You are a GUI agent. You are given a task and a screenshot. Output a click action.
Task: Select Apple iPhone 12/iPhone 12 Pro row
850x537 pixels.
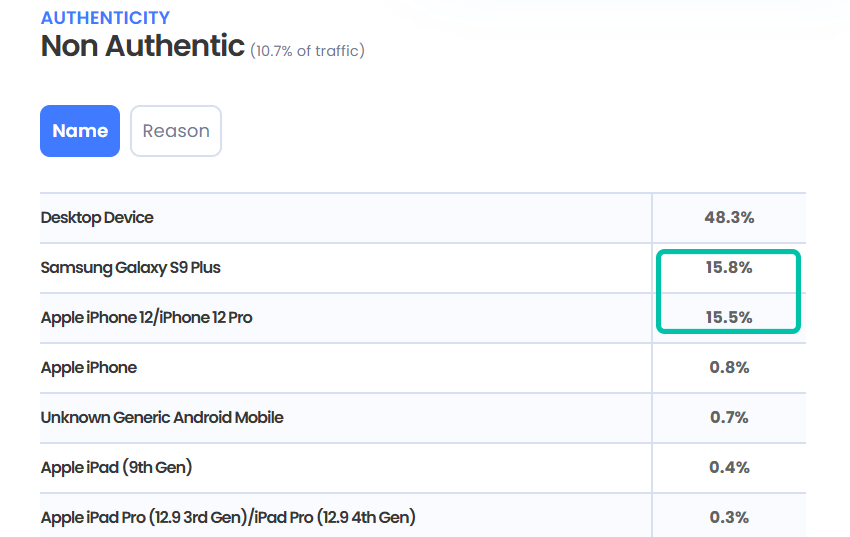point(146,317)
